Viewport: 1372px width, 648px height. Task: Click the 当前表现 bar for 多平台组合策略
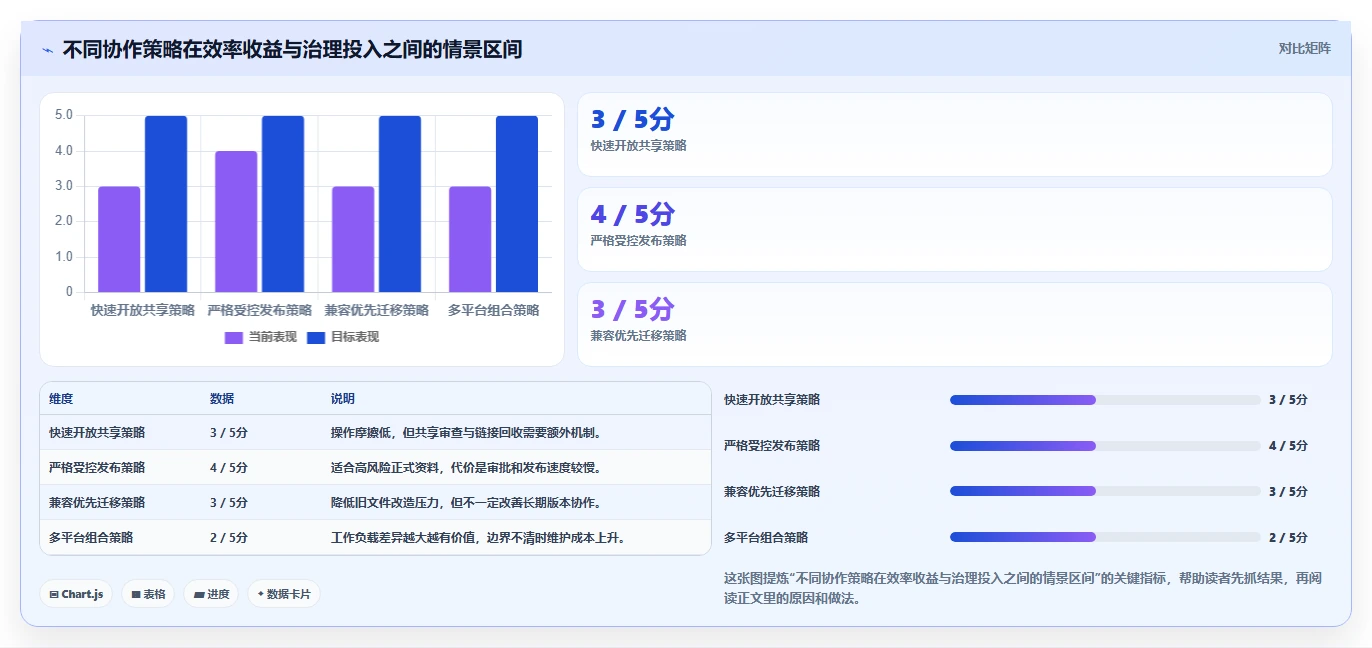[470, 239]
